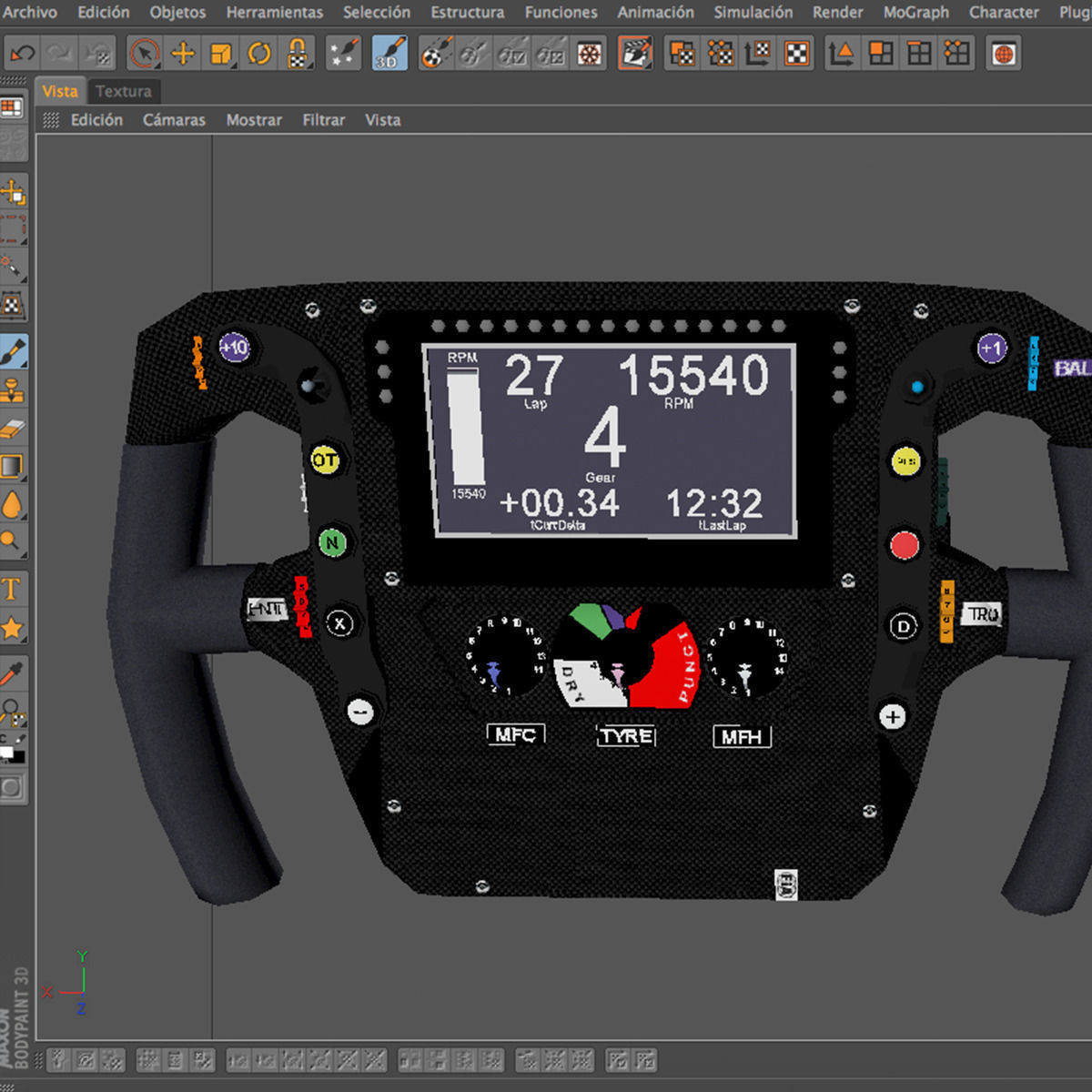This screenshot has width=1092, height=1092.
Task: Toggle the round mask button below the swatches
Action: coord(13,787)
